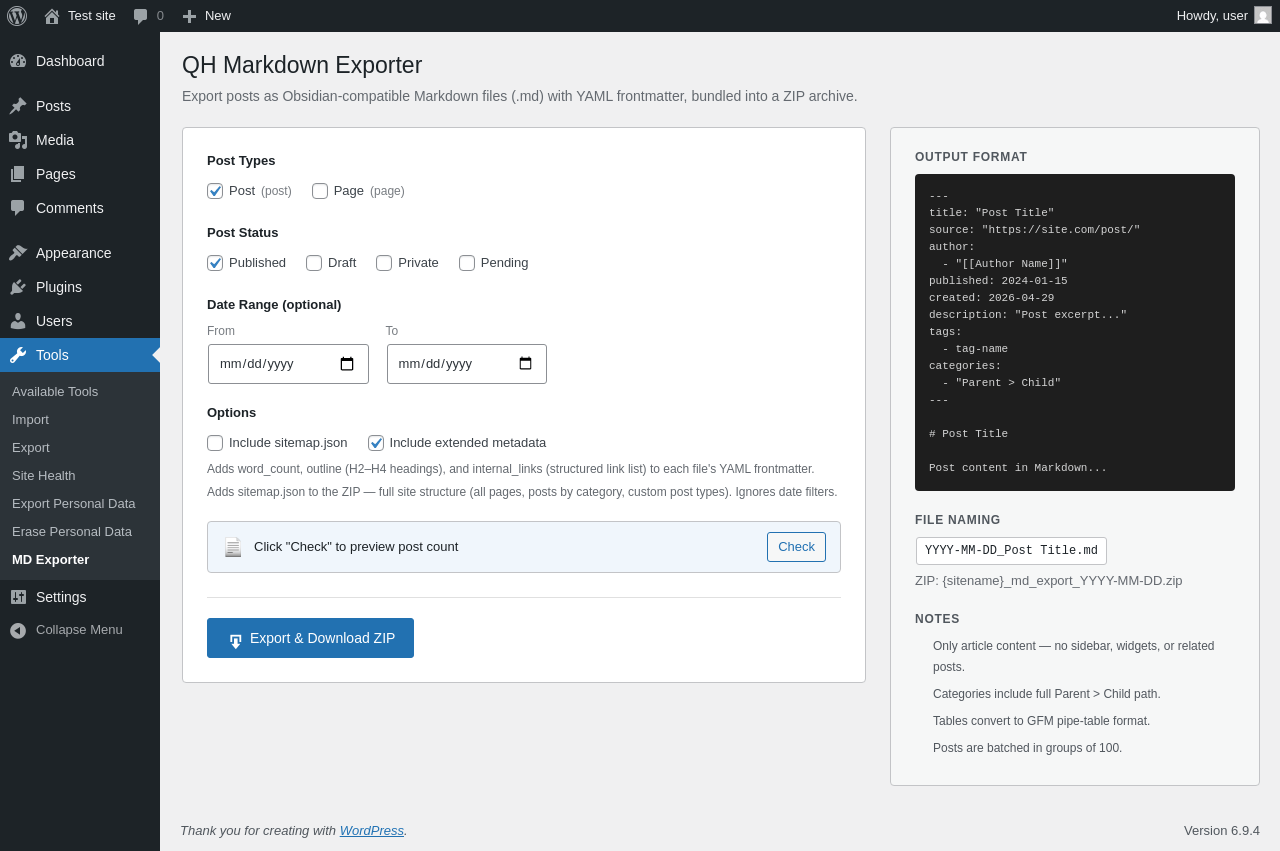
Task: Toggle Include sitemap.json option
Action: coord(215,443)
